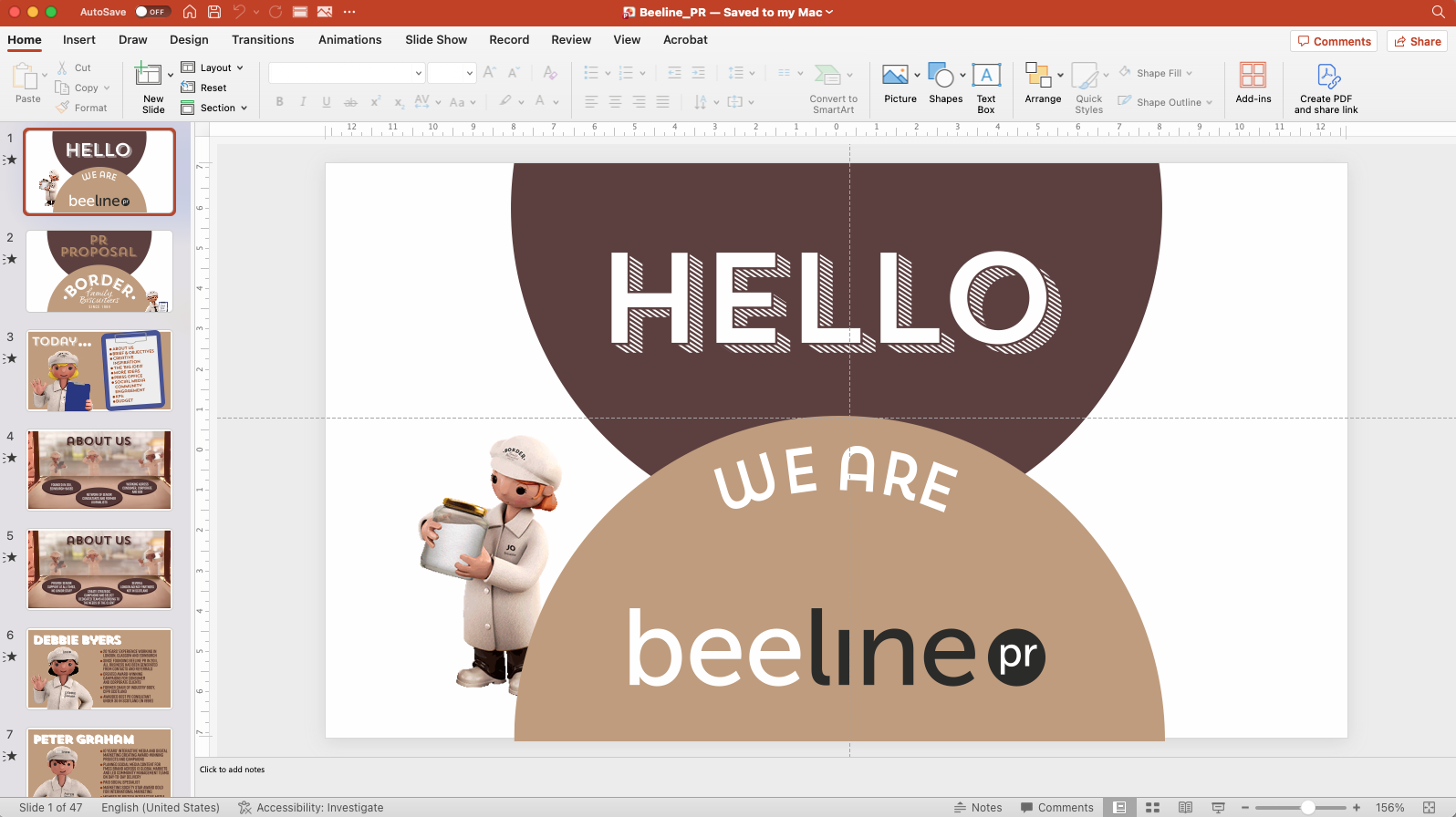Click English (United States) language indicator
The height and width of the screenshot is (817, 1456).
coord(161,808)
